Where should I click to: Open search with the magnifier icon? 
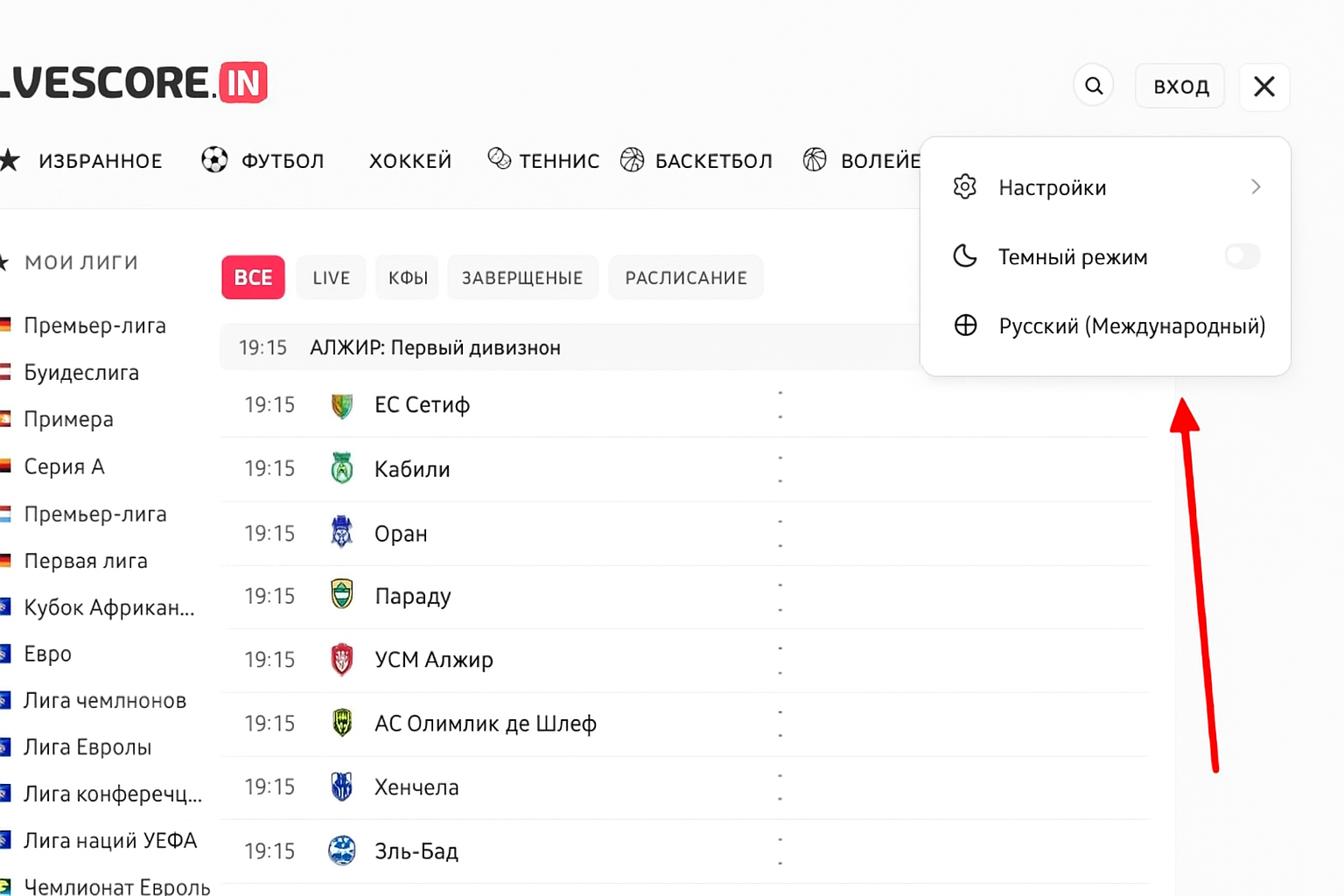[1094, 85]
